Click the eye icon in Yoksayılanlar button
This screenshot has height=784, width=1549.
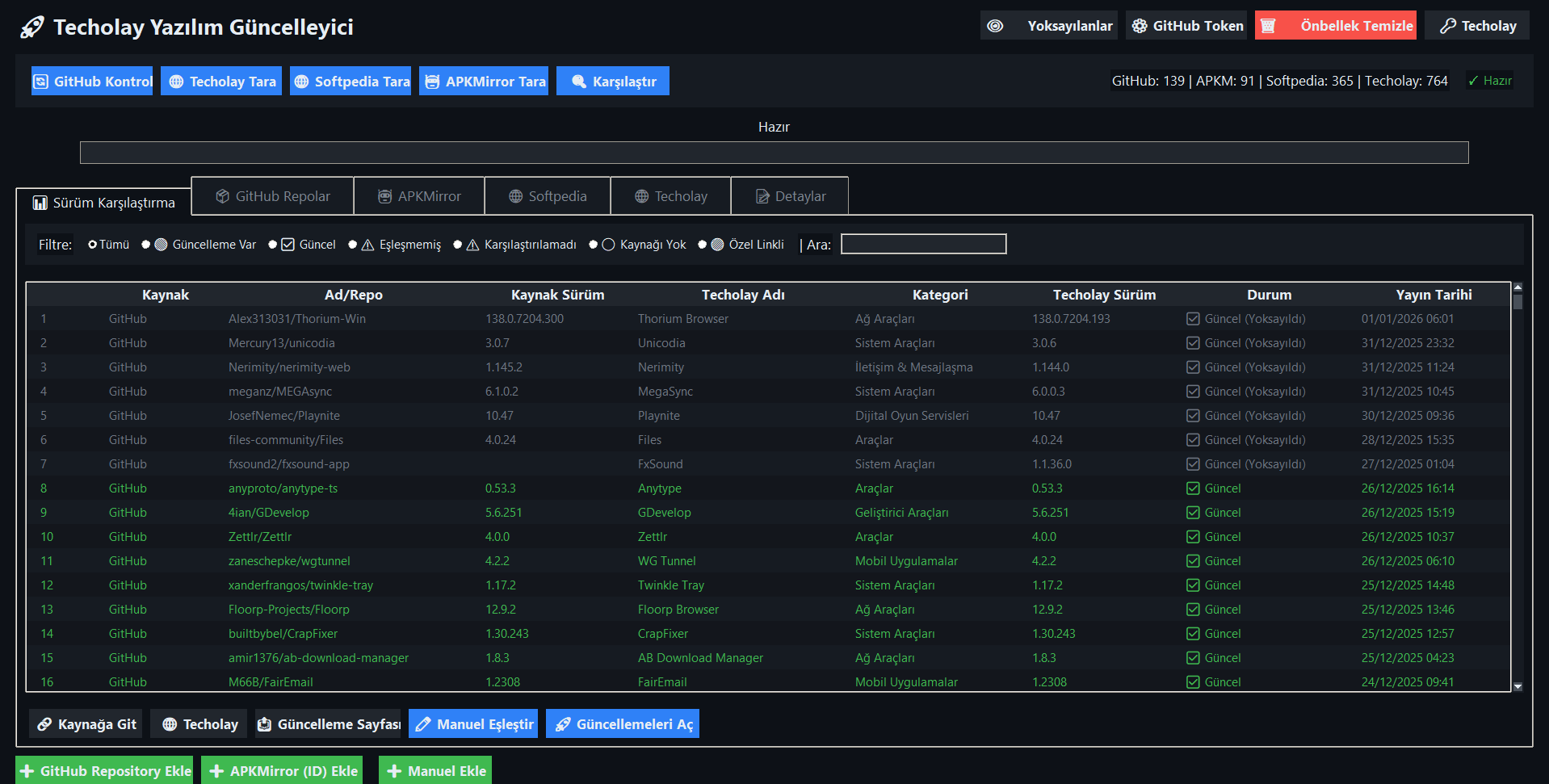(x=996, y=26)
